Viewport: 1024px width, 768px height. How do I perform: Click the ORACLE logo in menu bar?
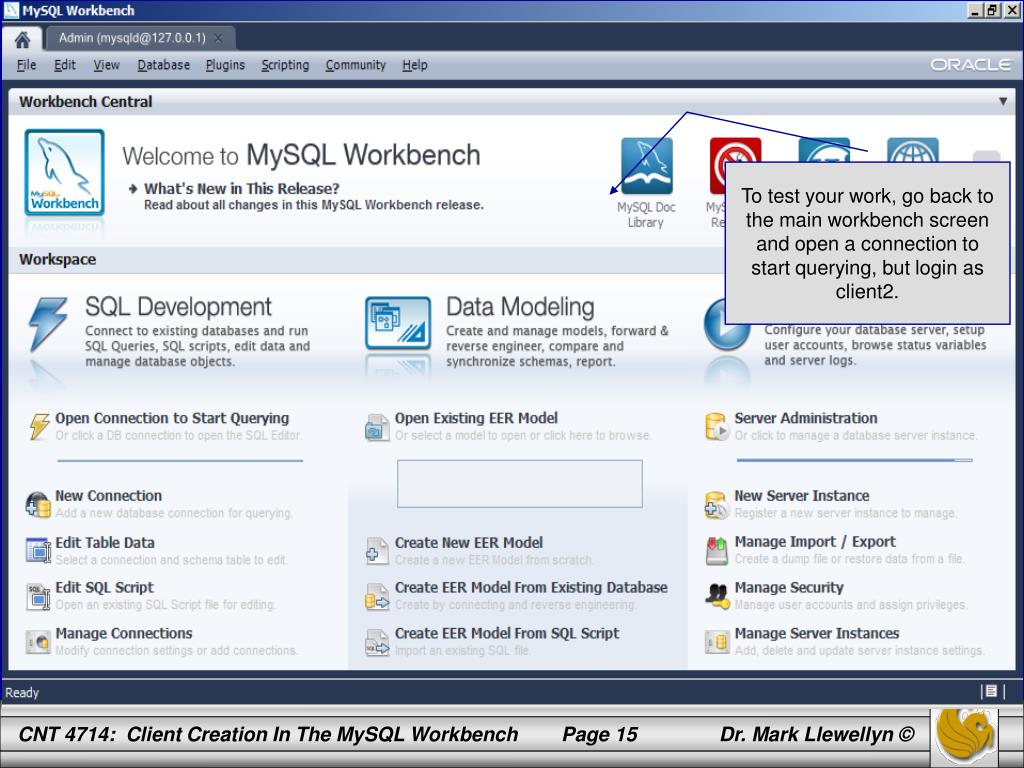pos(970,65)
